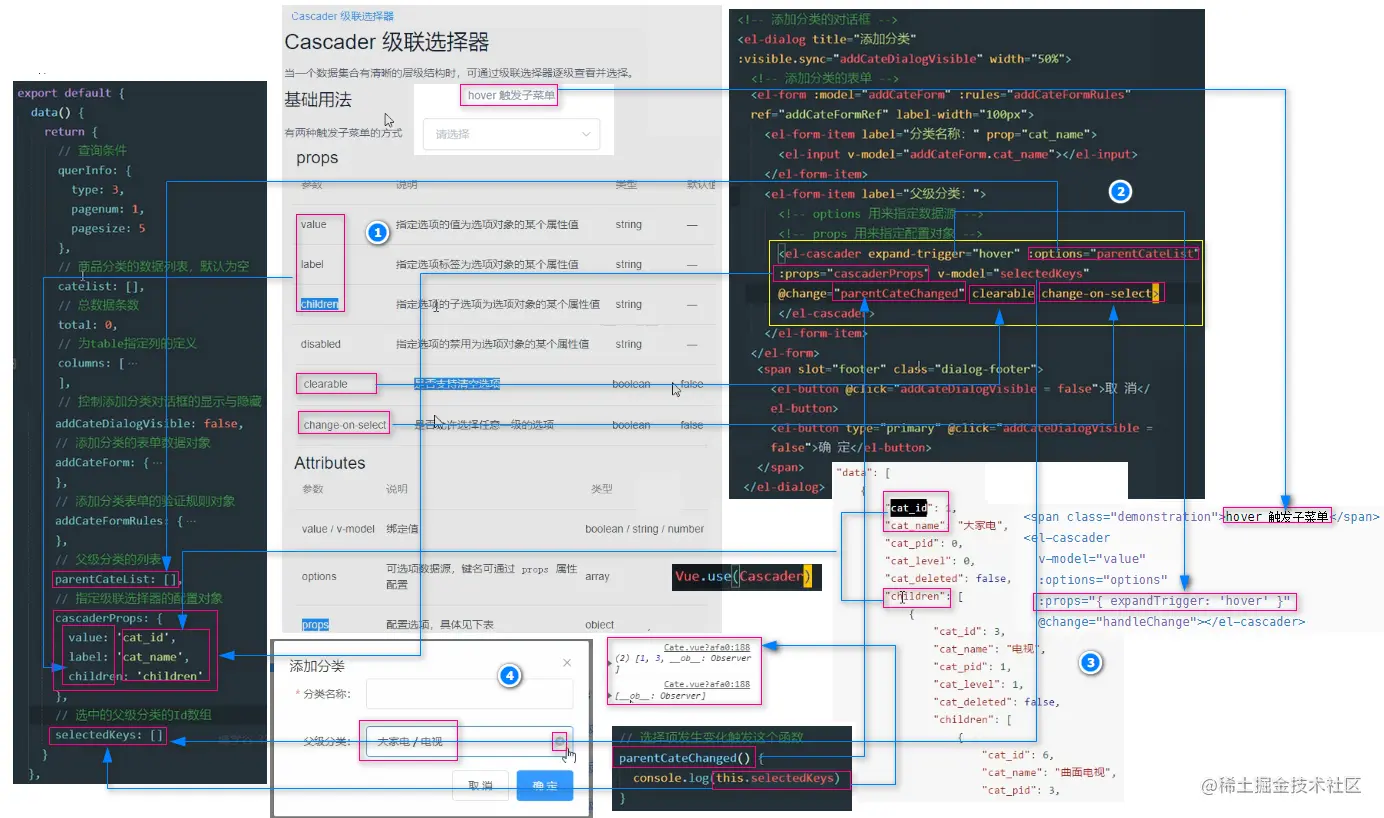Click the 取消 button in the dialog
Viewport: 1384px width, 818px height.
click(x=481, y=786)
